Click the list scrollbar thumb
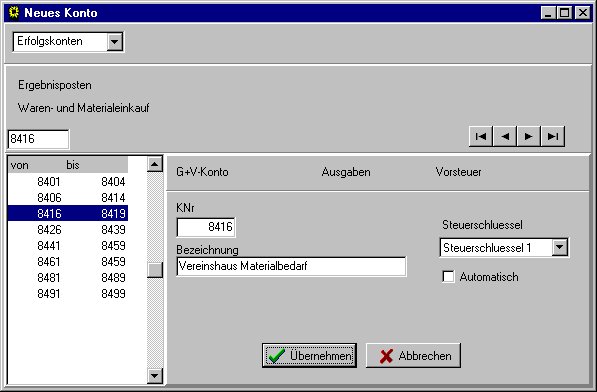The width and height of the screenshot is (597, 392). click(x=155, y=270)
